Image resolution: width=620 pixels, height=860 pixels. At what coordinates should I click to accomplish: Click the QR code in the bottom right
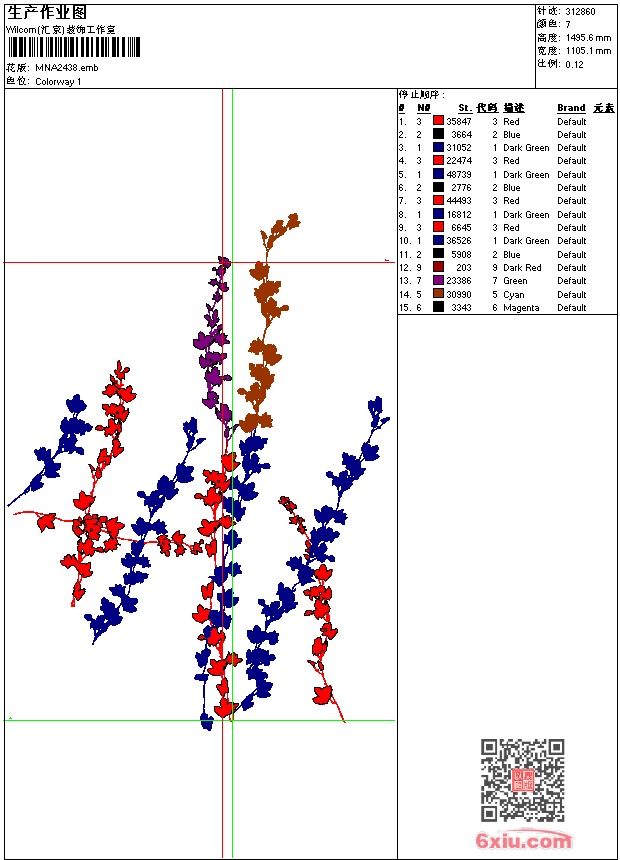(x=523, y=780)
